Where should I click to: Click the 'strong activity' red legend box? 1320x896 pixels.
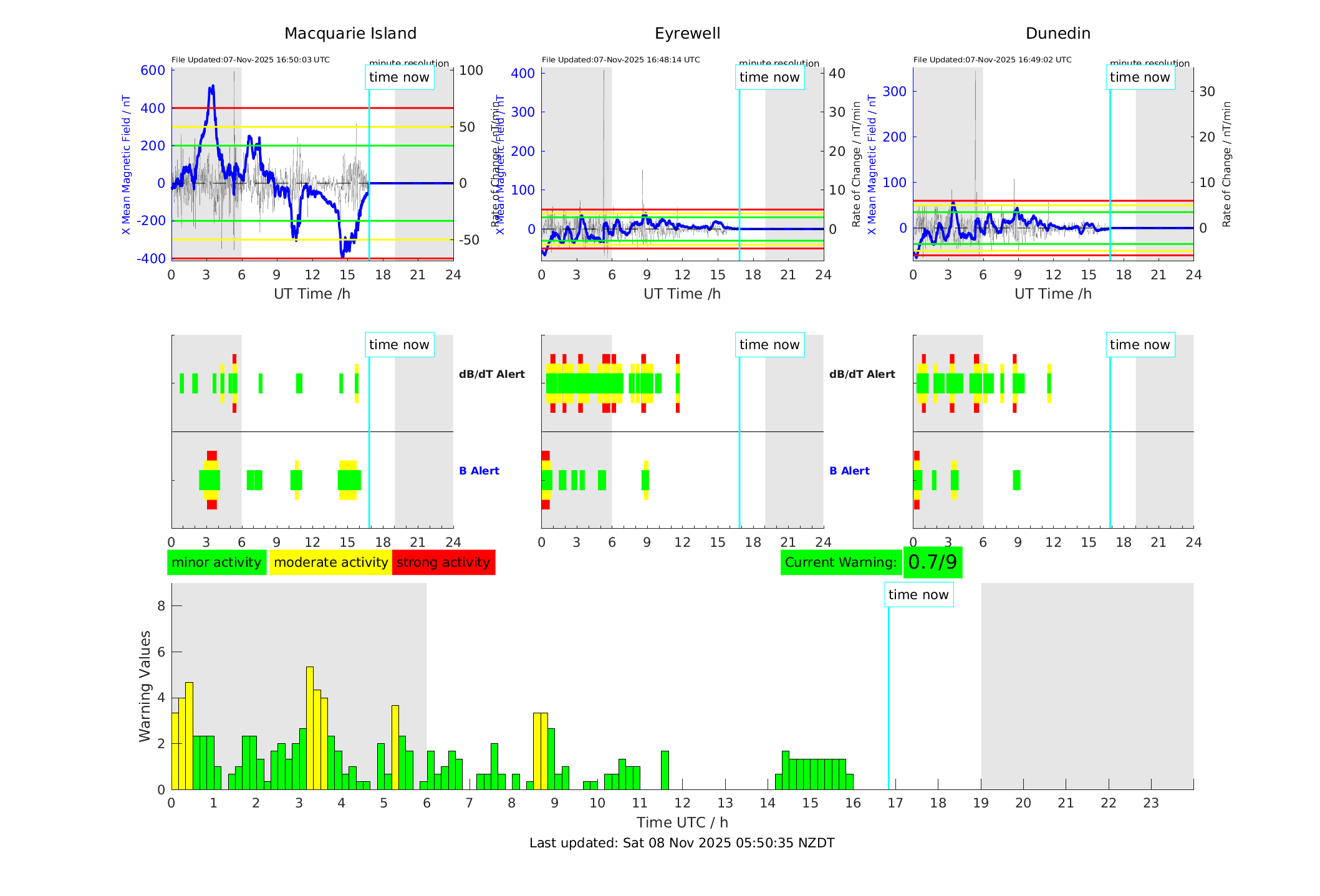pyautogui.click(x=443, y=562)
